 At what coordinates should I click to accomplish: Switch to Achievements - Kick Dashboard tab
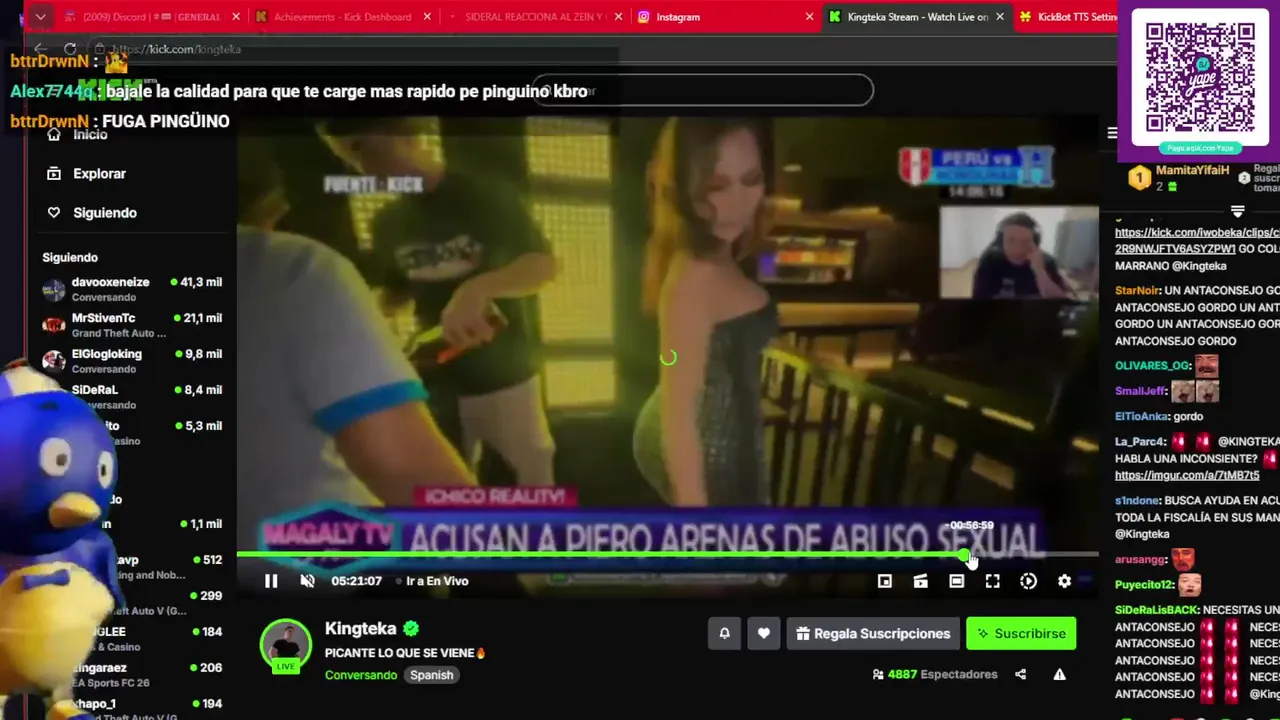click(x=342, y=17)
